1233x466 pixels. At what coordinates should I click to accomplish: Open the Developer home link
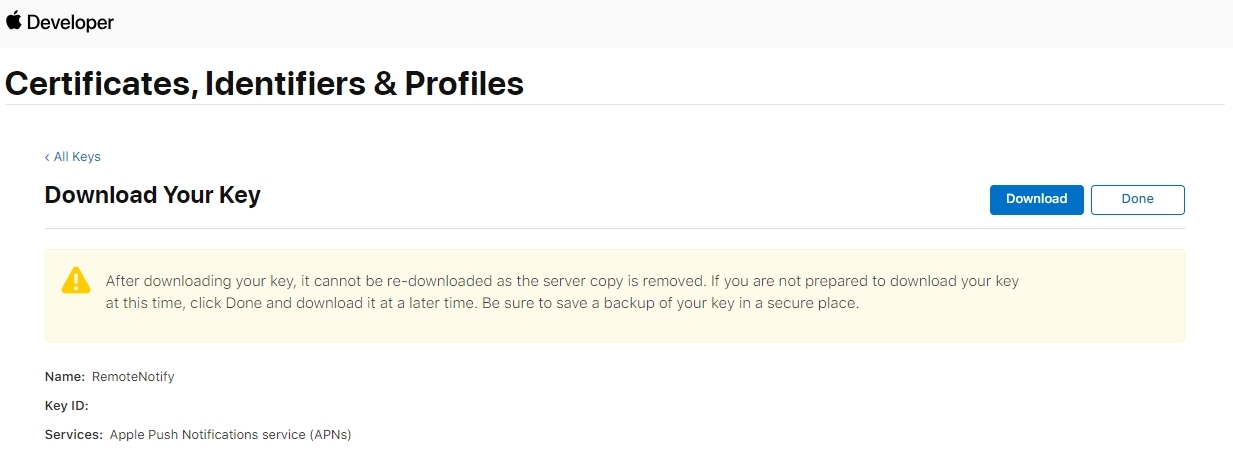pyautogui.click(x=60, y=22)
